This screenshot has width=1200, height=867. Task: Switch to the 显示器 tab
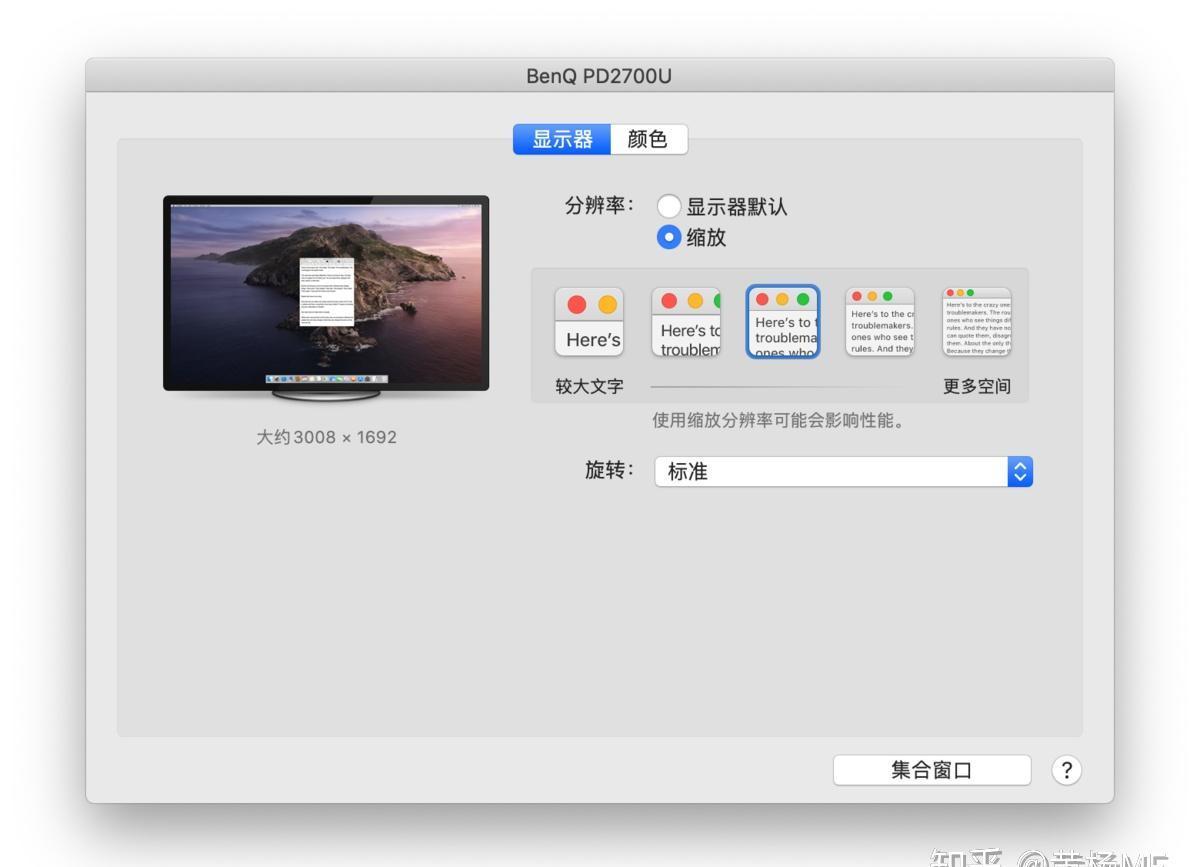click(562, 139)
